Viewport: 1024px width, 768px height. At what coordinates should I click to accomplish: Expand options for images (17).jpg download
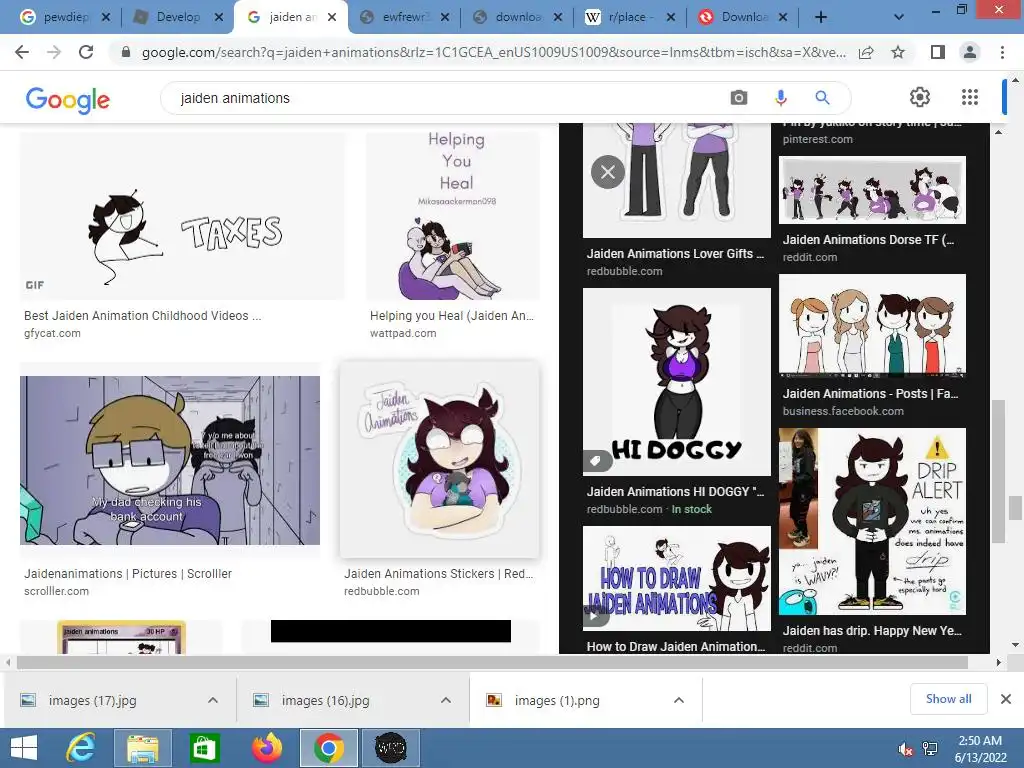coord(213,700)
